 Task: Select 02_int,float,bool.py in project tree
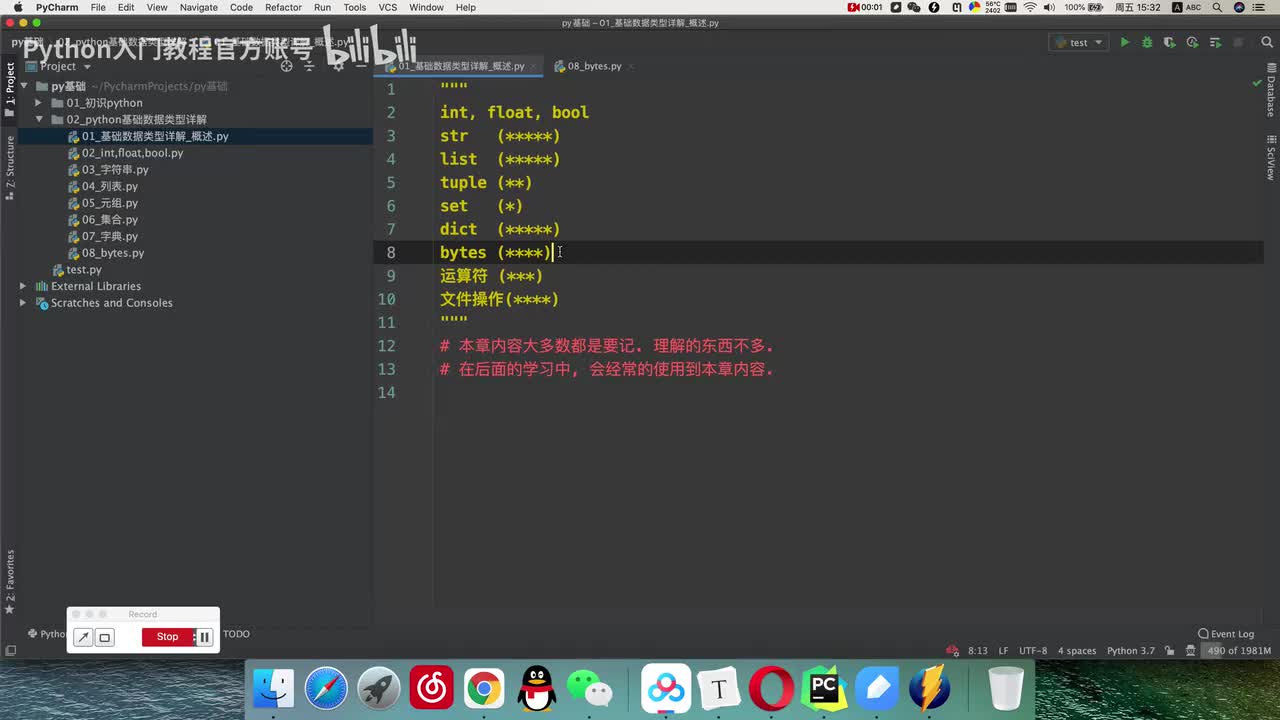[132, 153]
